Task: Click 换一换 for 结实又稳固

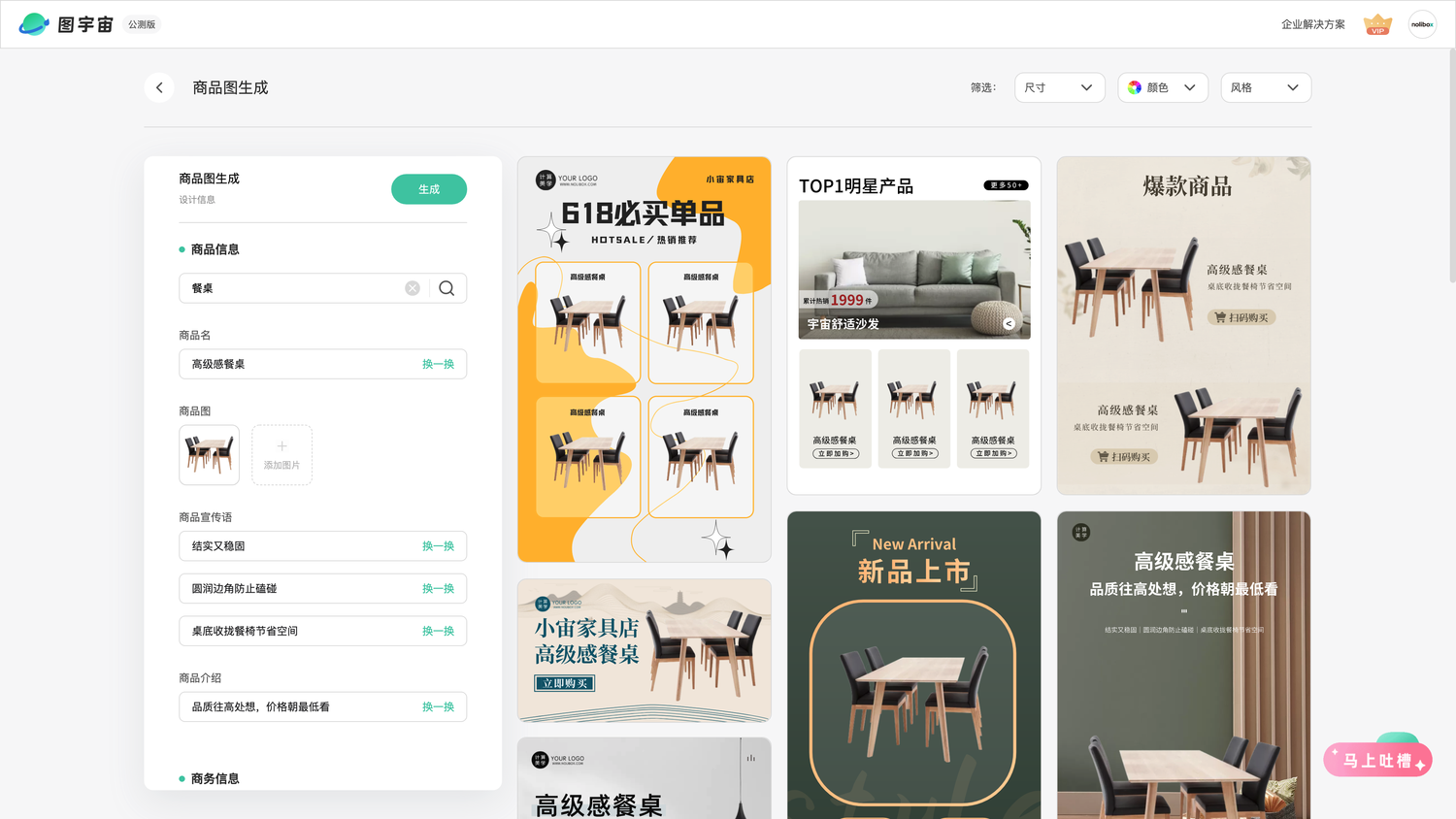Action: click(438, 546)
